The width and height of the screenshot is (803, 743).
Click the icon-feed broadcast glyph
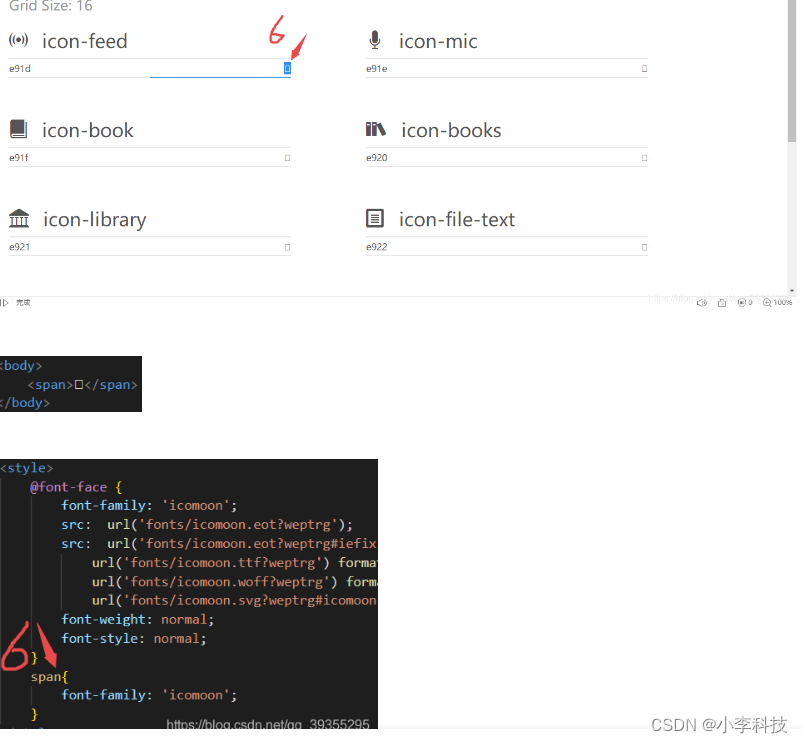(x=19, y=41)
